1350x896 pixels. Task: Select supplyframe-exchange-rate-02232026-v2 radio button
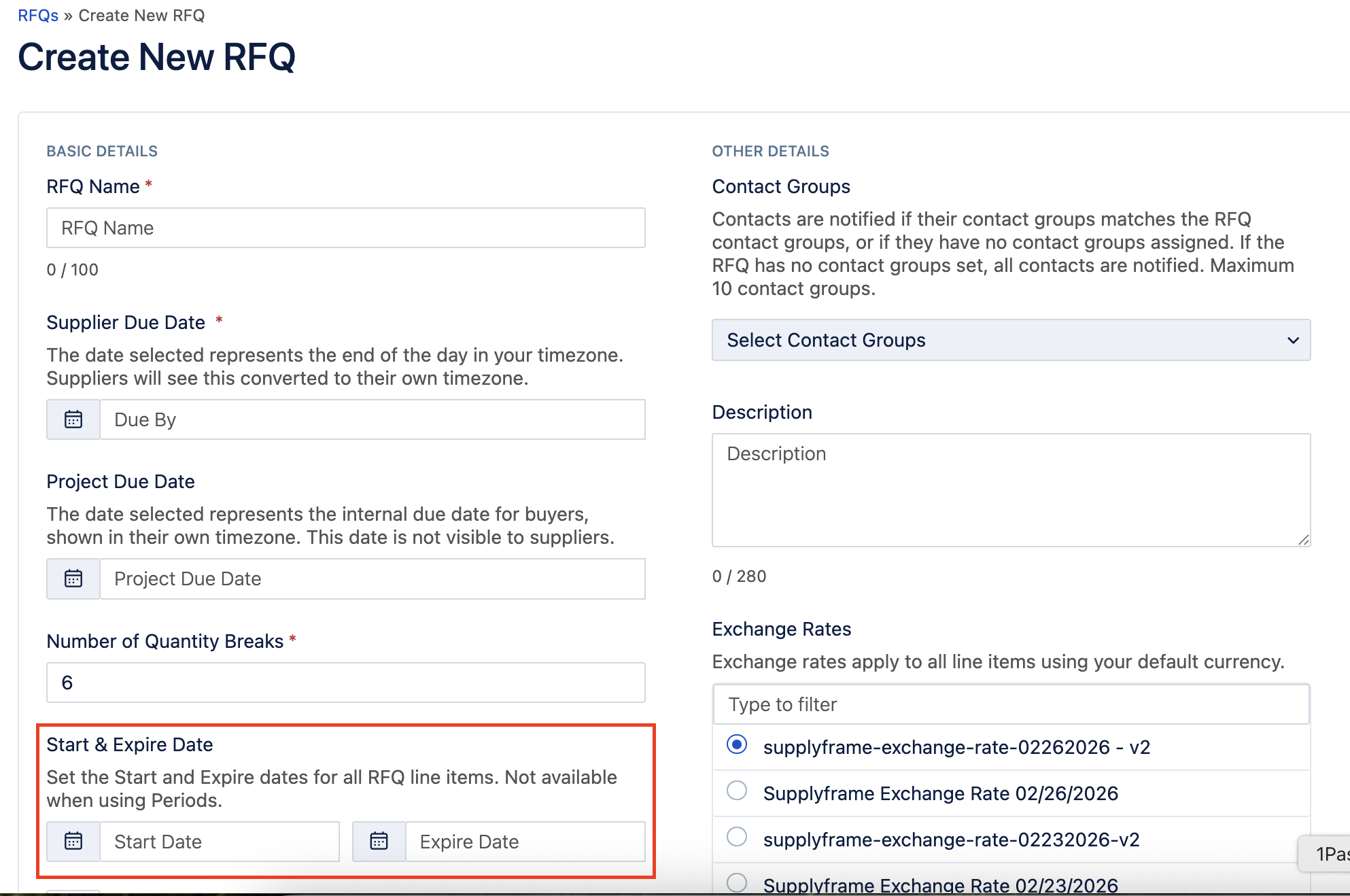[x=737, y=837]
